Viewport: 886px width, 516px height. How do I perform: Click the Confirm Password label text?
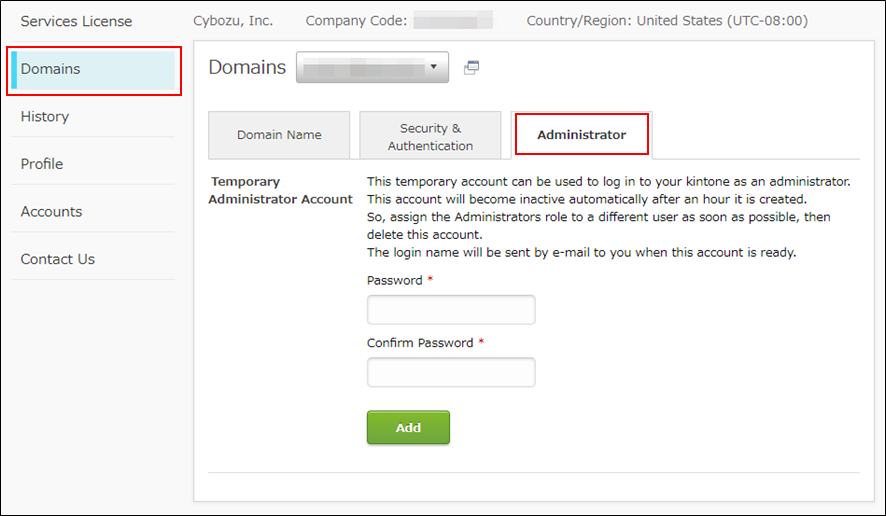pos(420,343)
